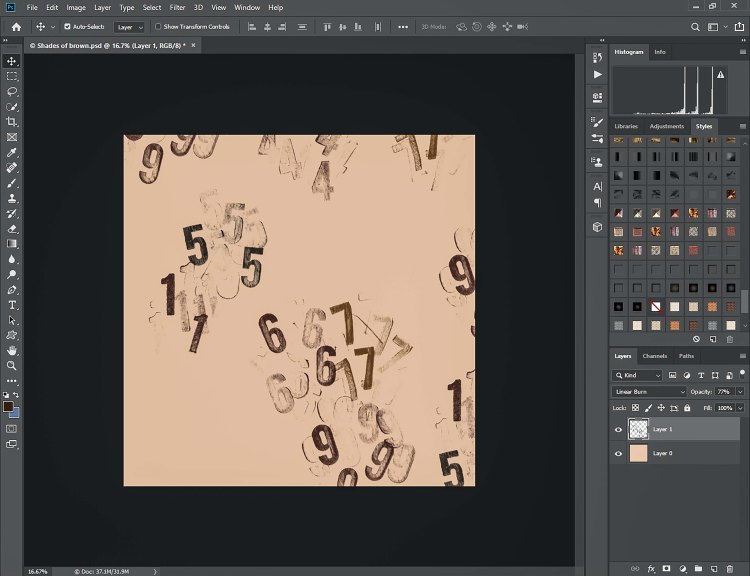Image resolution: width=750 pixels, height=576 pixels.
Task: Add a layer style with fx icon
Action: pos(651,569)
